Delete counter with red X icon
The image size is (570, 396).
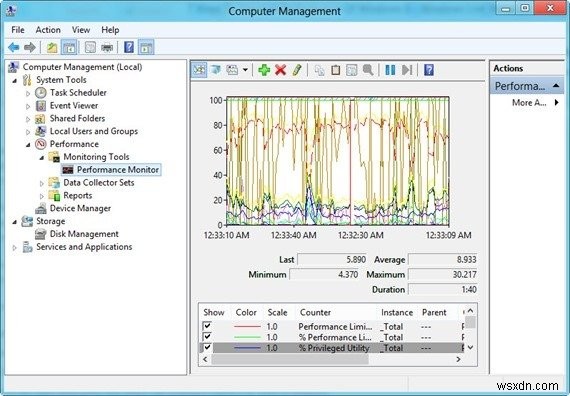[280, 70]
